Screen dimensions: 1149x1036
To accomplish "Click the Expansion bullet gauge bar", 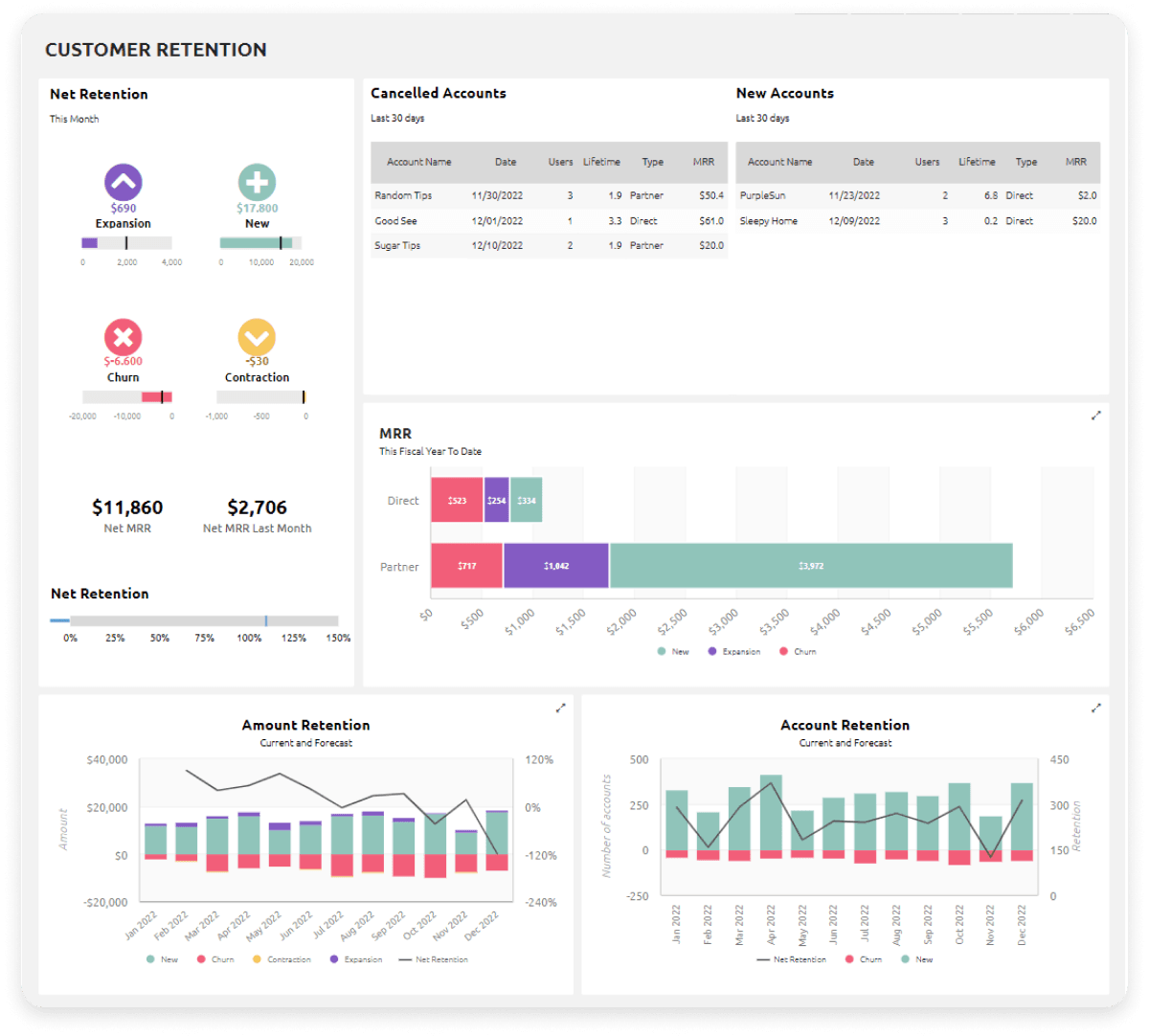I will pyautogui.click(x=126, y=243).
